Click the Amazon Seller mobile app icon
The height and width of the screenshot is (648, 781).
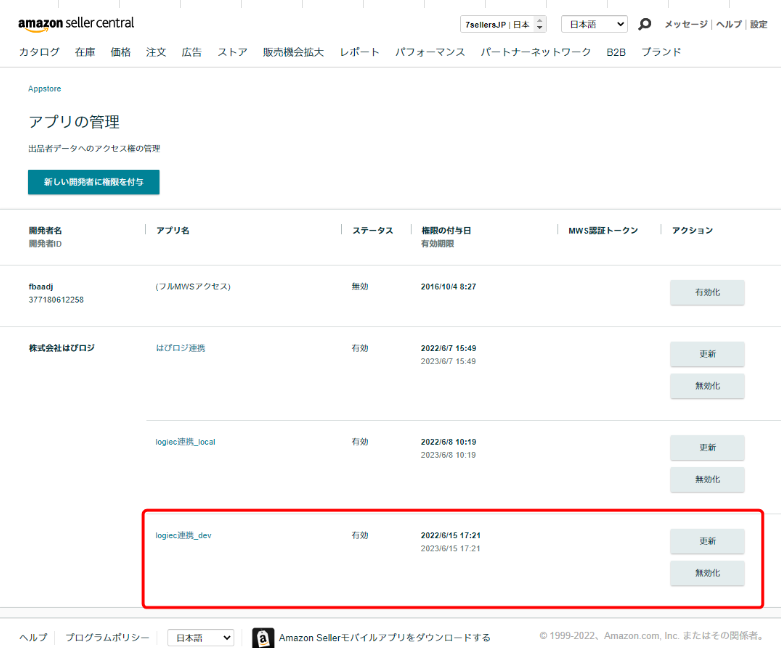point(263,638)
